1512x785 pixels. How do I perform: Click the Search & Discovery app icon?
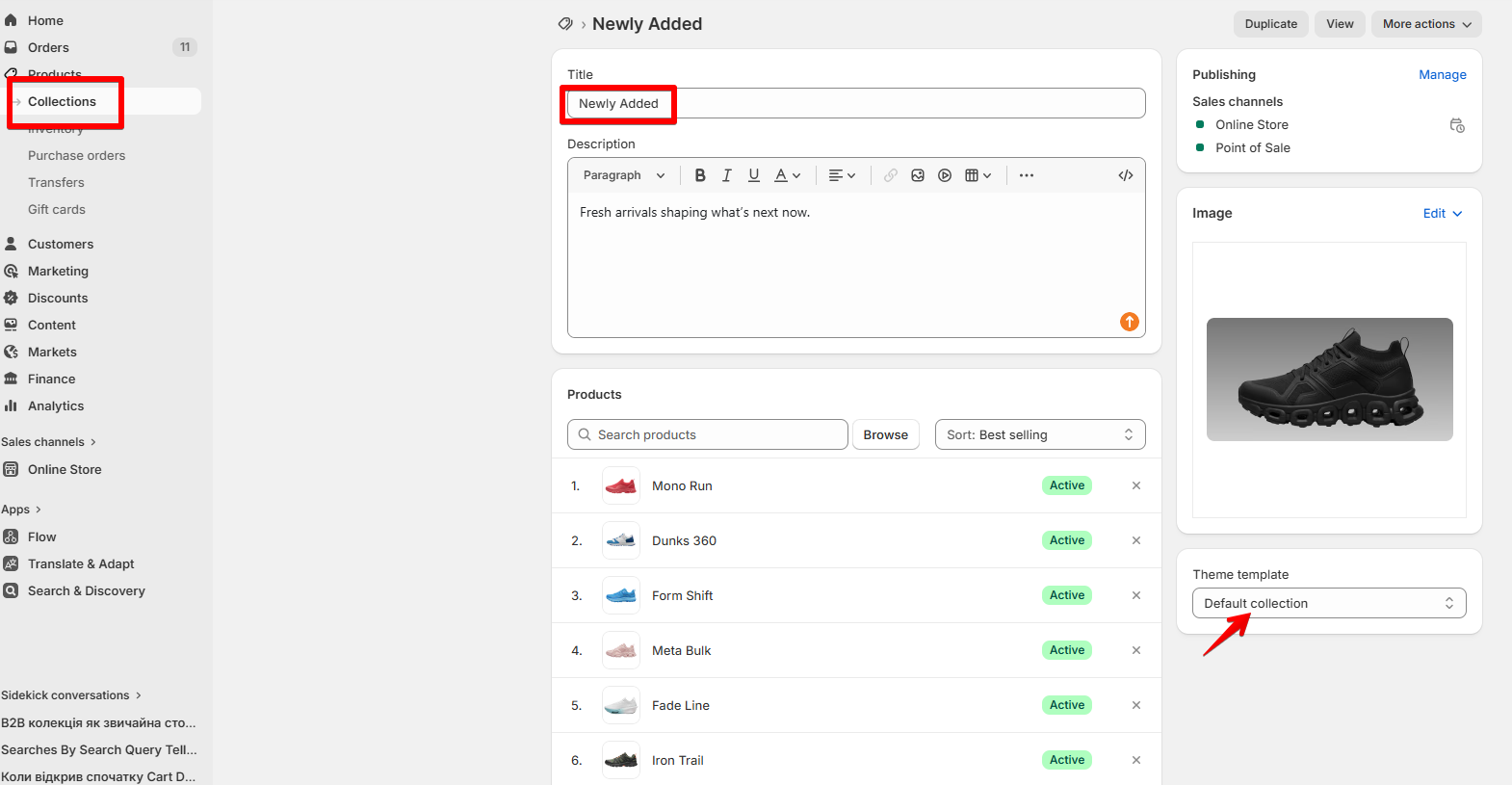11,590
